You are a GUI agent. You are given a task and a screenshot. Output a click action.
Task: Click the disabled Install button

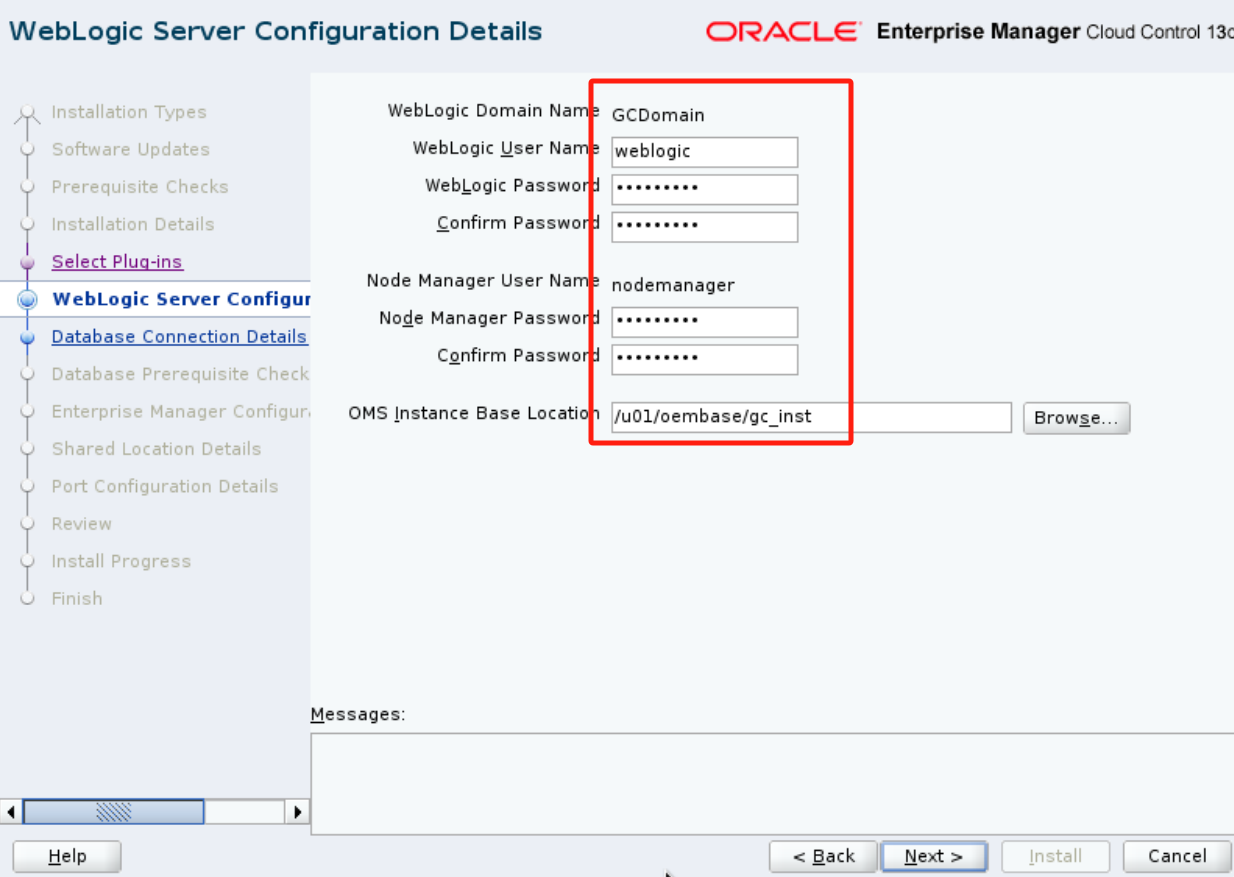(x=1055, y=856)
